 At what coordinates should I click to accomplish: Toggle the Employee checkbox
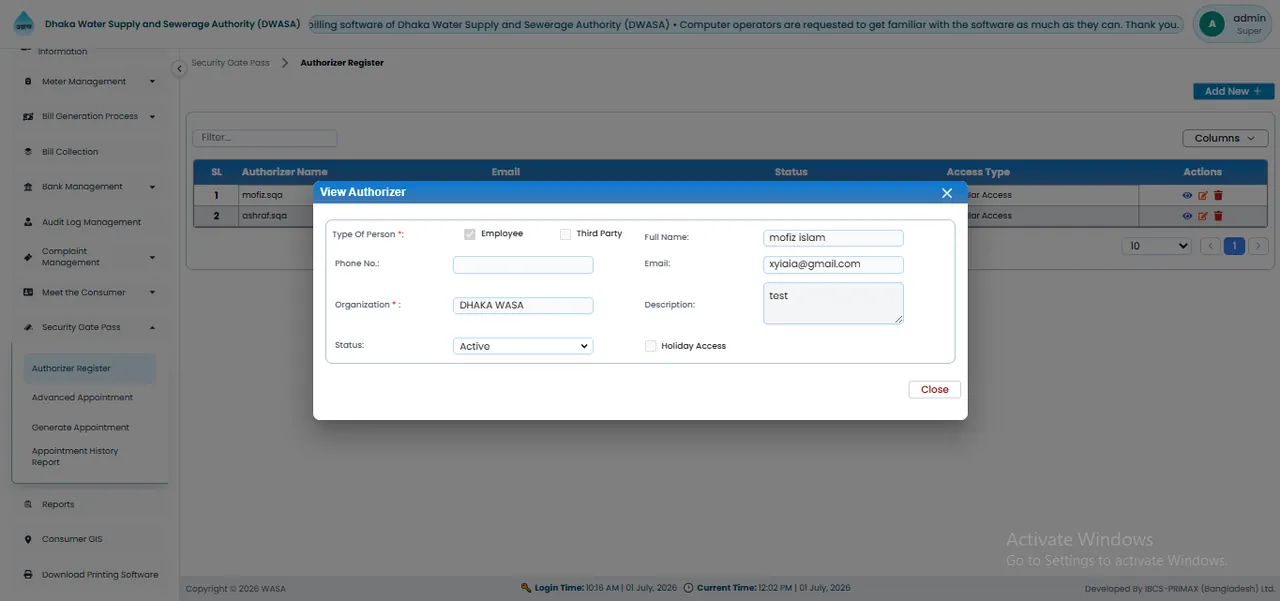(x=469, y=234)
